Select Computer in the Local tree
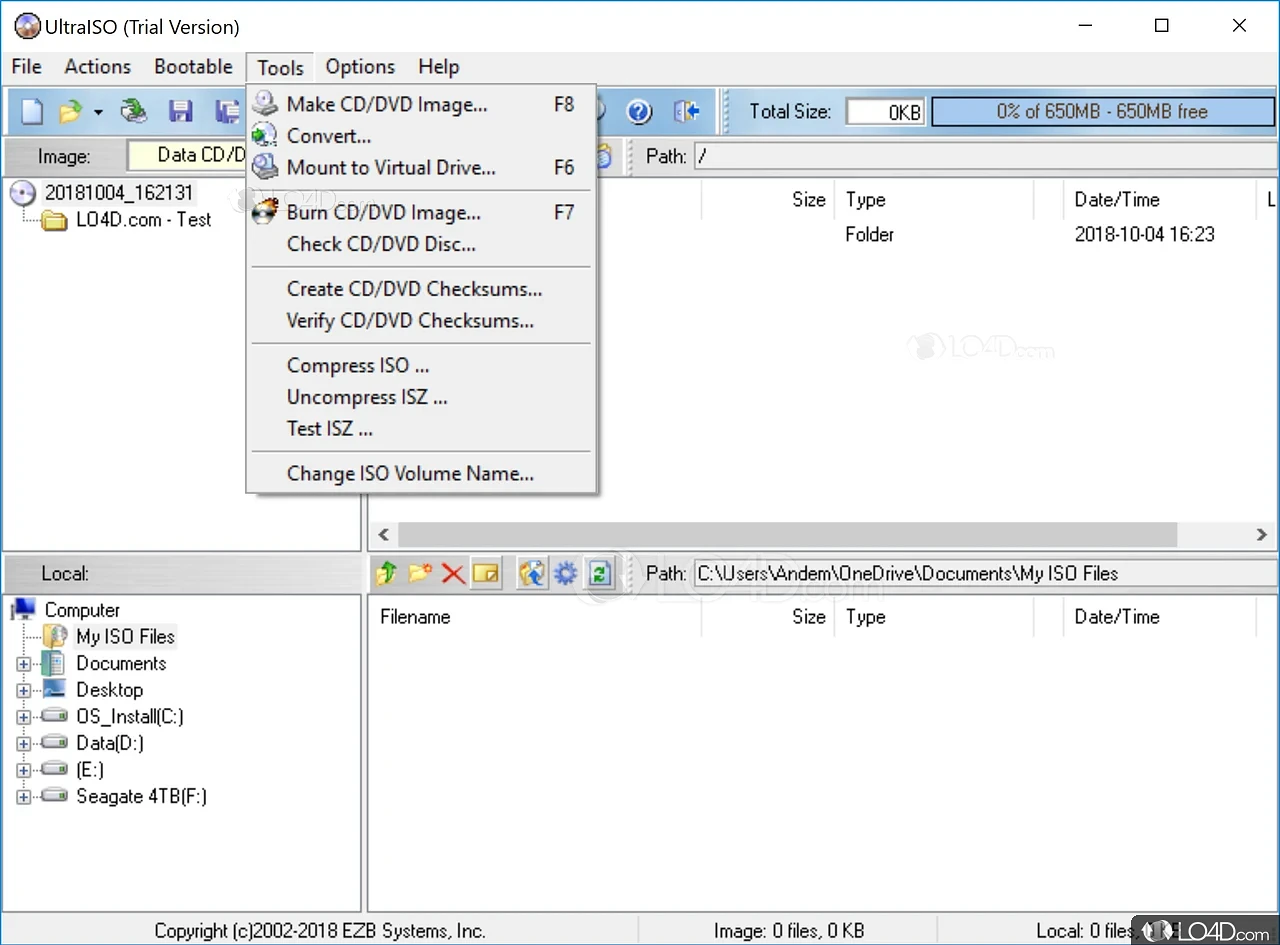The height and width of the screenshot is (945, 1280). (82, 610)
